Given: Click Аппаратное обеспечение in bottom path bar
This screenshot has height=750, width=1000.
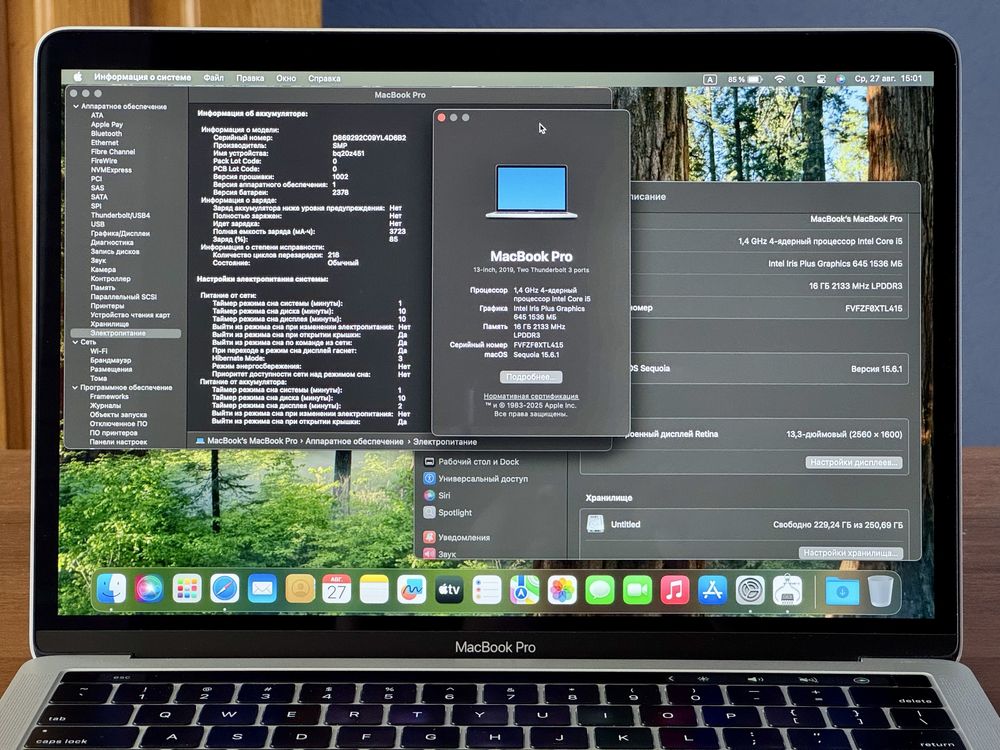Looking at the screenshot, I should [354, 441].
